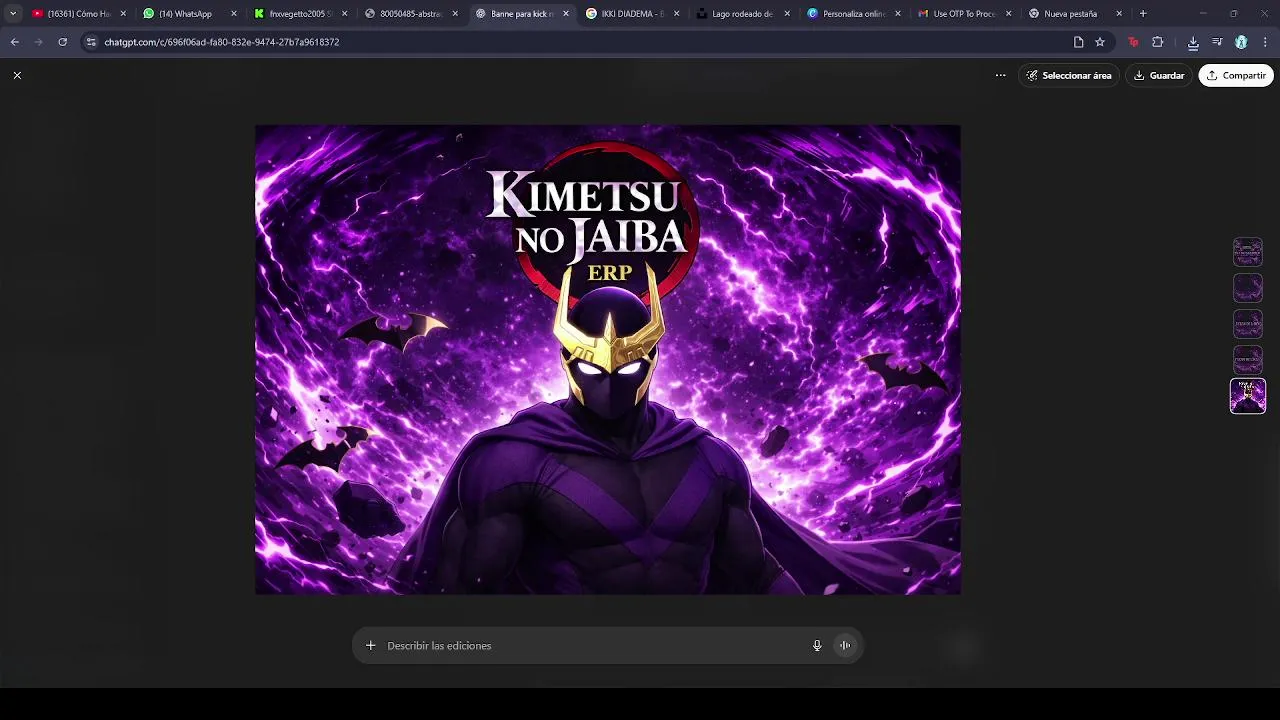1280x720 pixels.
Task: Focus the Describir las ediciones input field
Action: (595, 645)
